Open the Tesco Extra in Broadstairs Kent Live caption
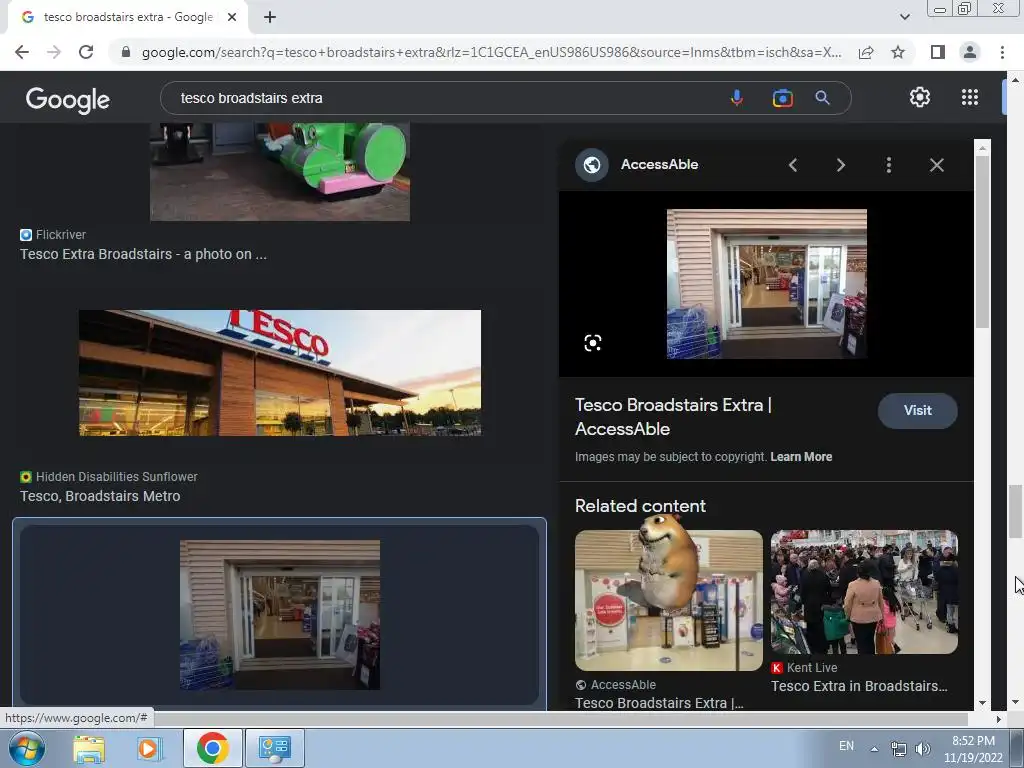 pyautogui.click(x=859, y=686)
